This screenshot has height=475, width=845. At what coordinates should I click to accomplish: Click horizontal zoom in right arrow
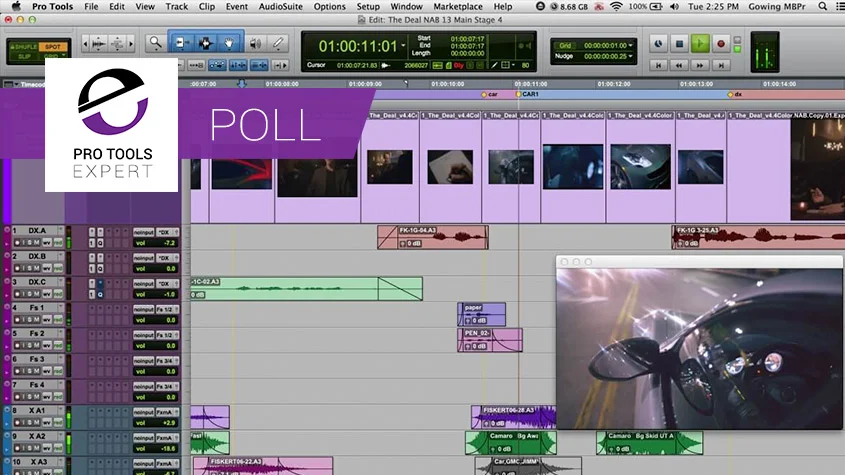pyautogui.click(x=130, y=44)
